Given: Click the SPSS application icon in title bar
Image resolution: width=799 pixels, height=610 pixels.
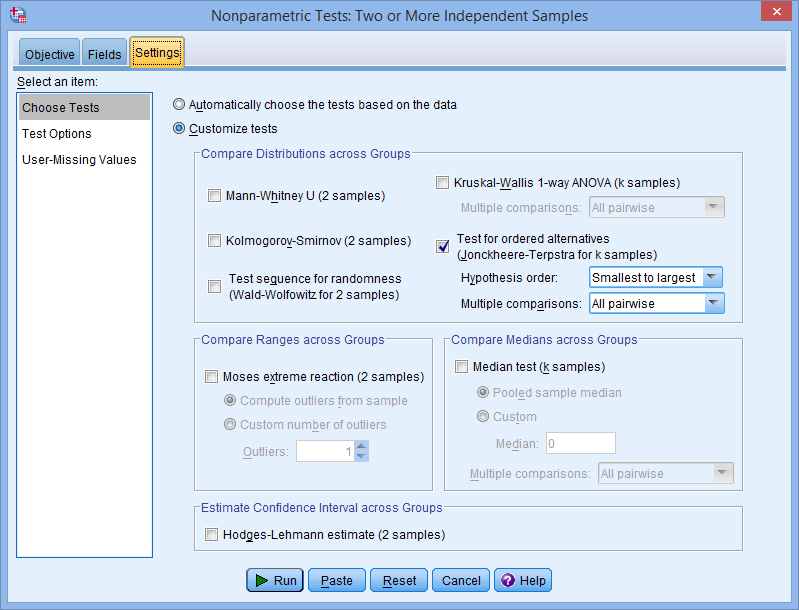Looking at the screenshot, I should point(18,15).
